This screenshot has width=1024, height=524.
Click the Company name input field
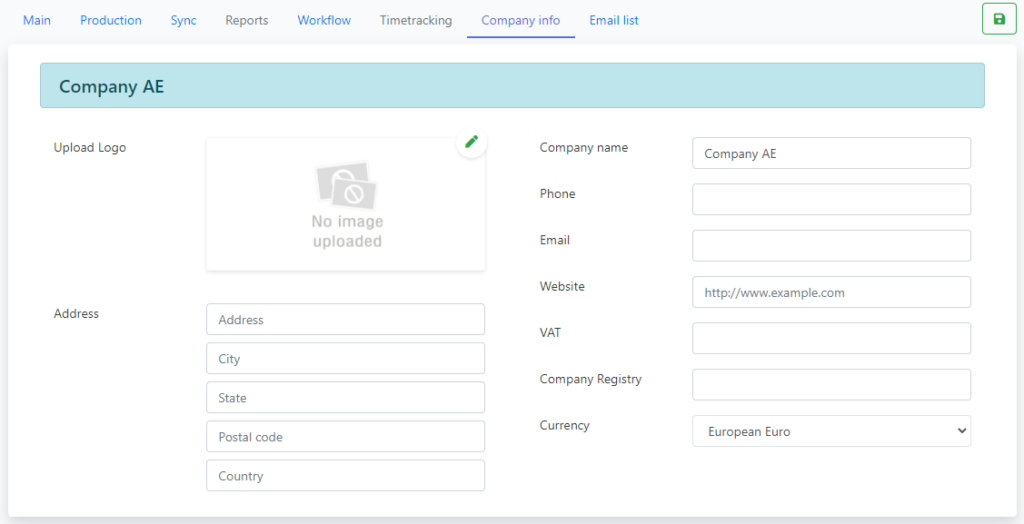click(x=831, y=153)
